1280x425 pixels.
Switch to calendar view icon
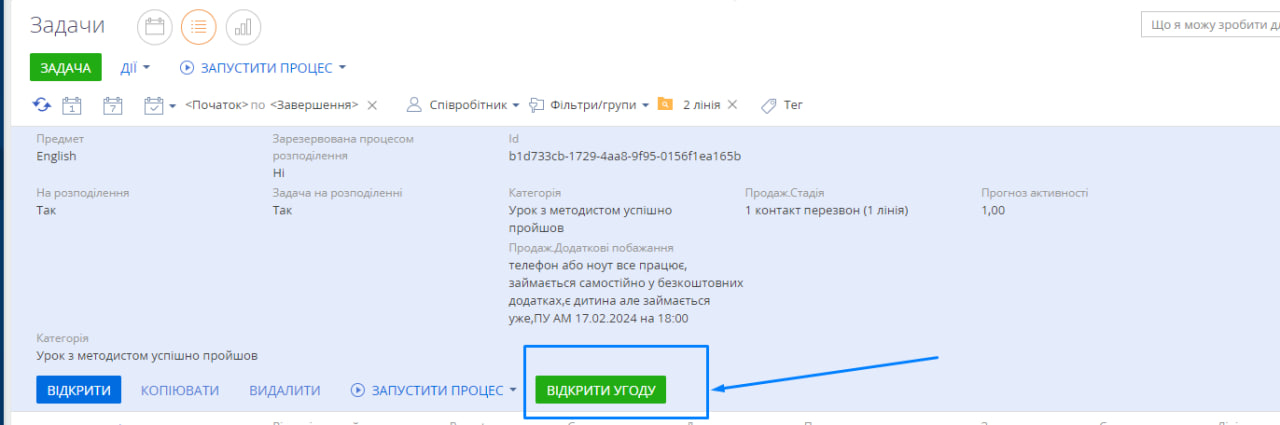click(x=154, y=27)
